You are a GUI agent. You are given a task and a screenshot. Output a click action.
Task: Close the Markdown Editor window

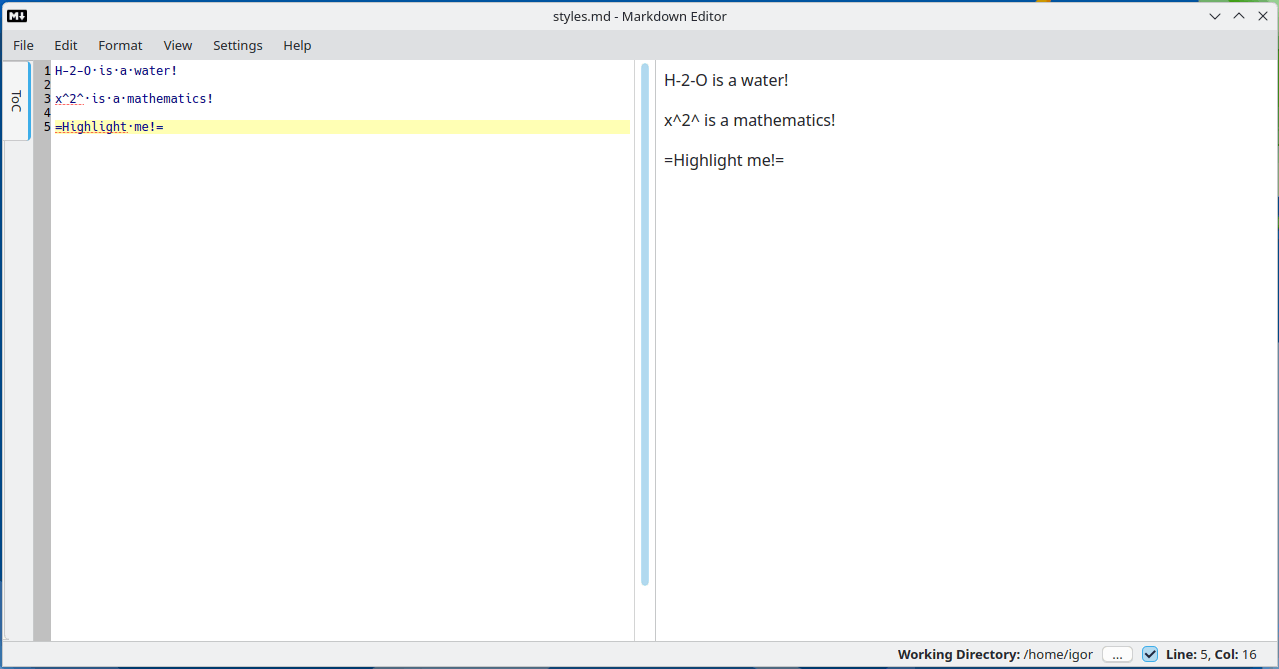coord(1263,16)
